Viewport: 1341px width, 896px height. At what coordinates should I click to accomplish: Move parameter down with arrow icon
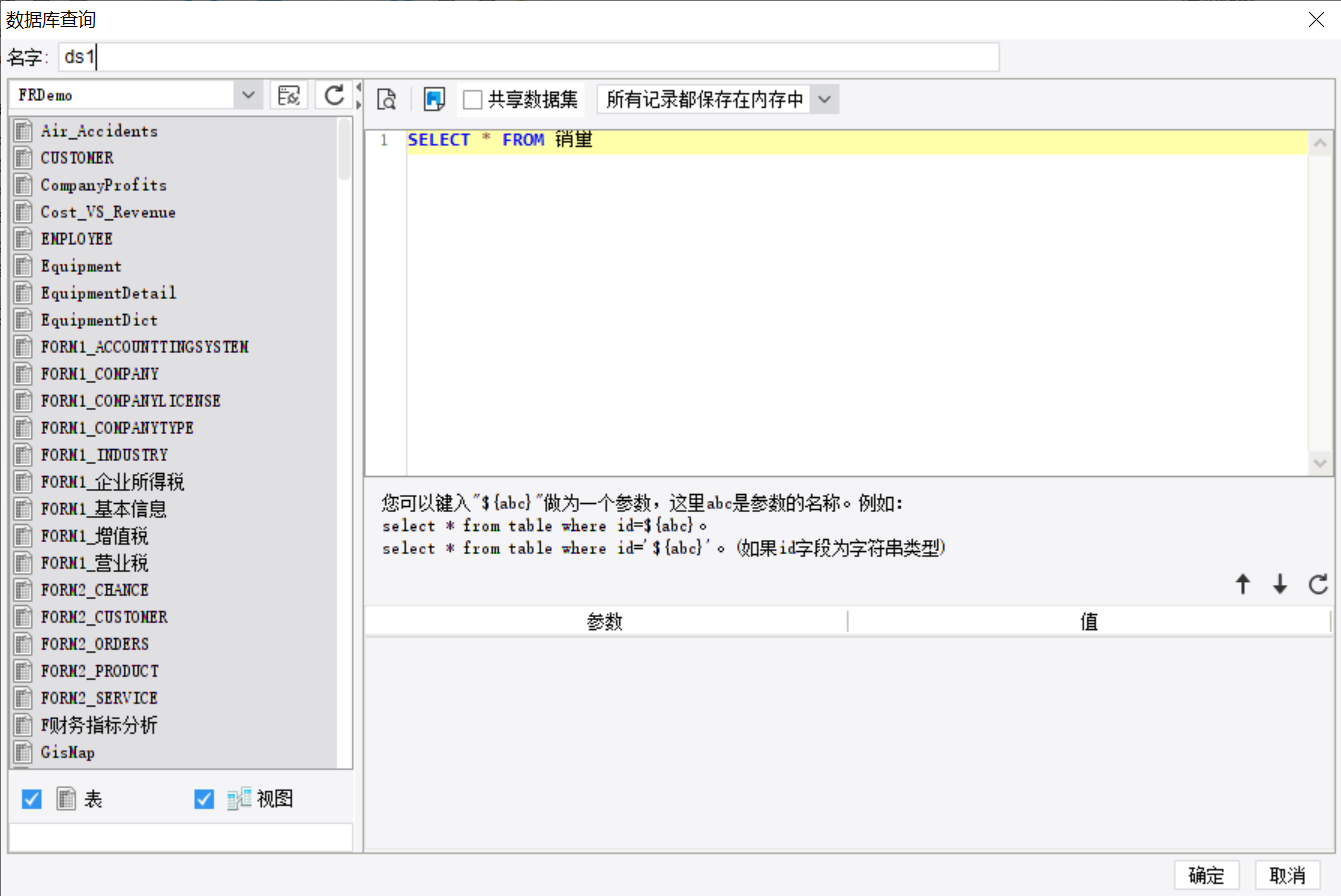(x=1280, y=585)
